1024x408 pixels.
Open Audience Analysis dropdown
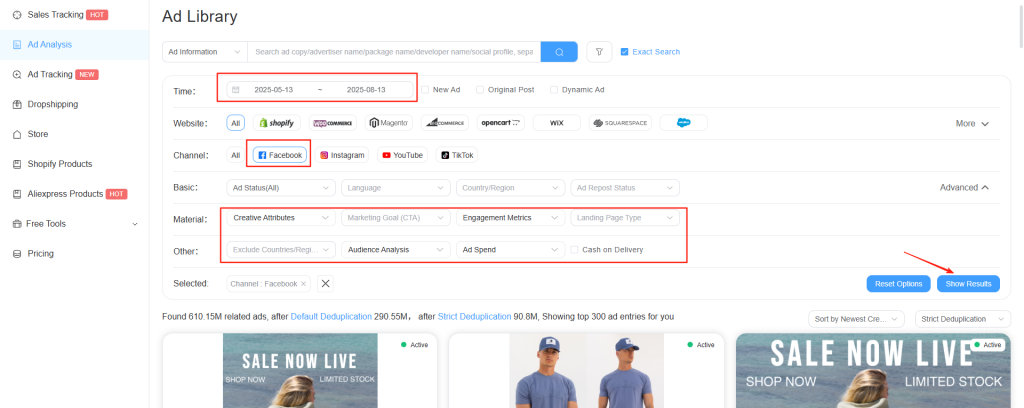pos(396,249)
